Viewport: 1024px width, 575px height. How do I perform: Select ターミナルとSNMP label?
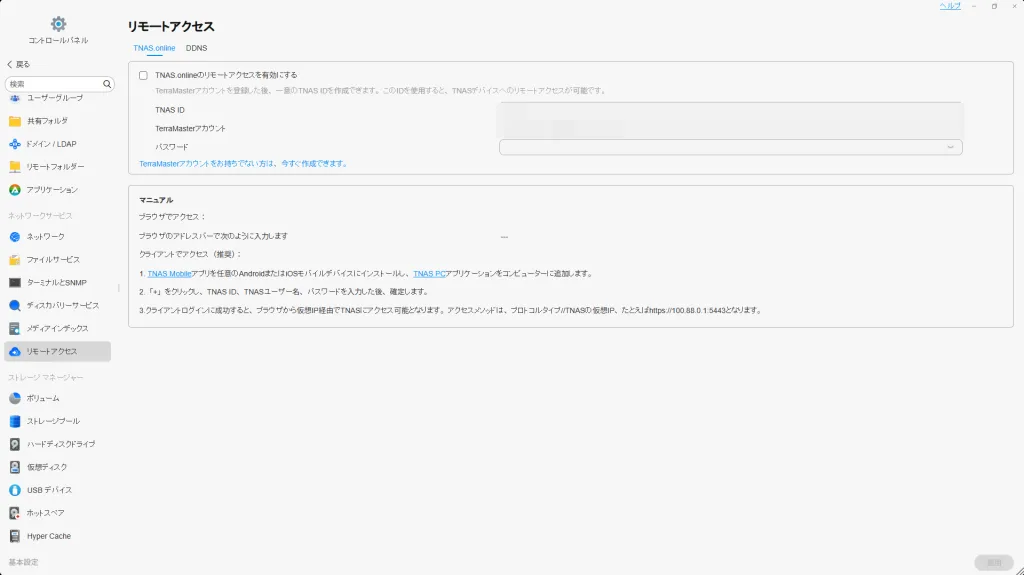[x=57, y=283]
